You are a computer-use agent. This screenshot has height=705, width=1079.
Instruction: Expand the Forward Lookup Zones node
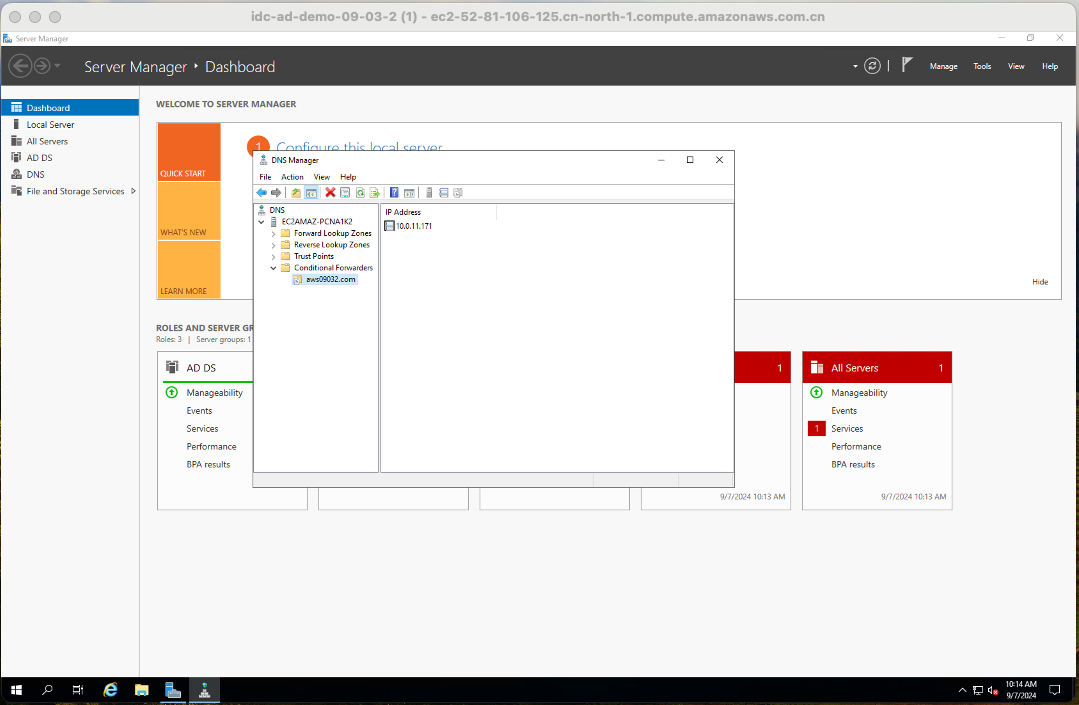coord(273,232)
